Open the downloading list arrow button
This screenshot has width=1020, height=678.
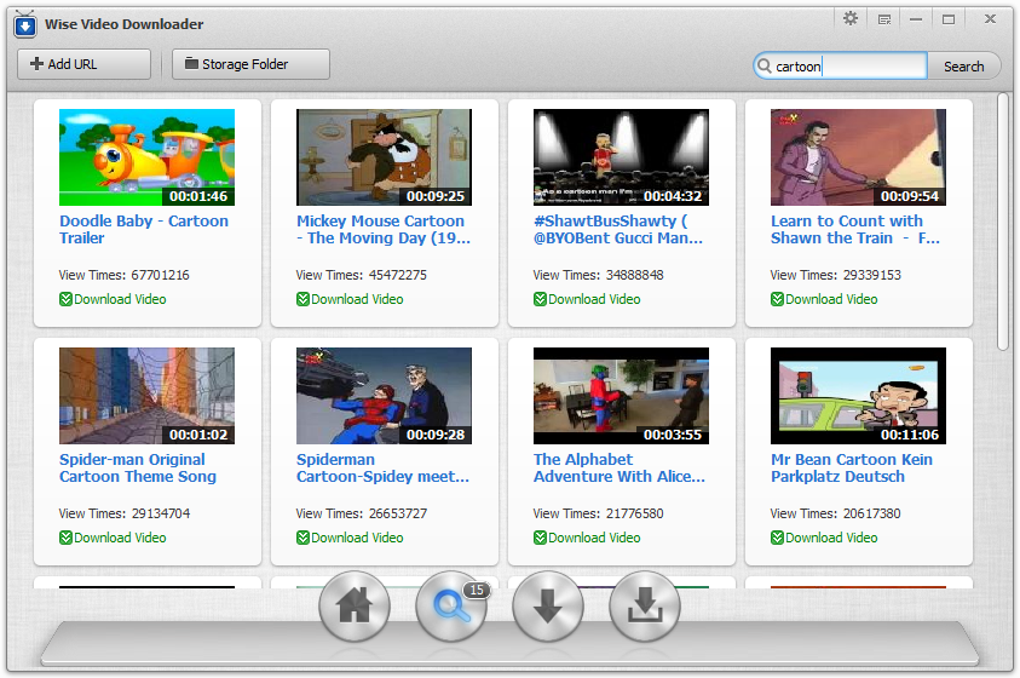coord(548,606)
